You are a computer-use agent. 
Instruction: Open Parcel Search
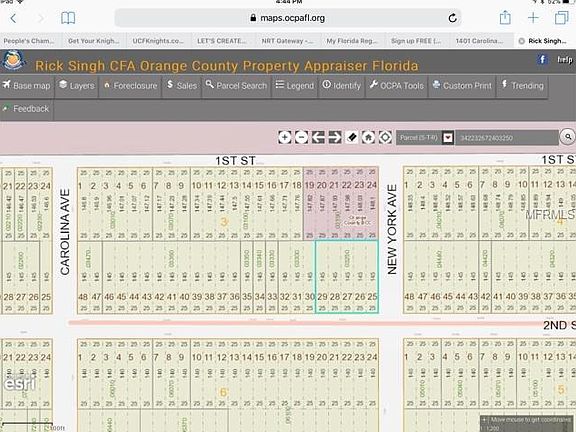237,86
